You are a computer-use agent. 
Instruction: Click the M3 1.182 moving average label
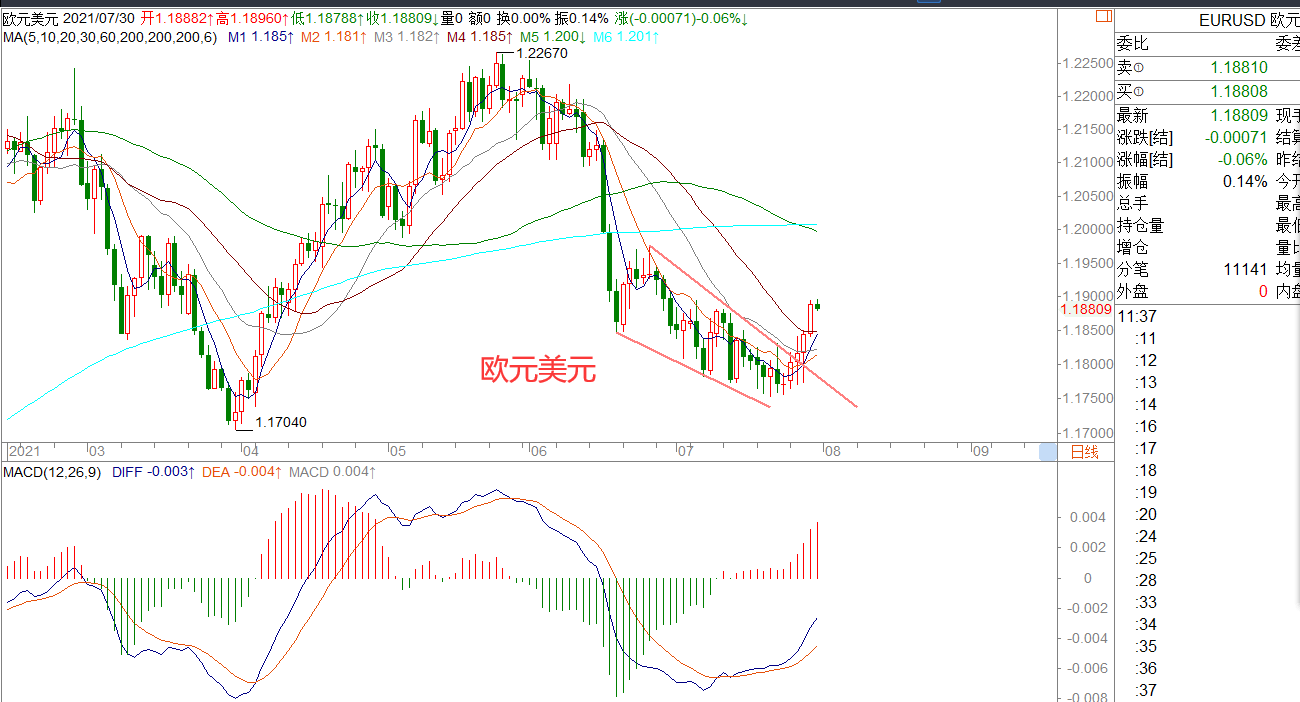(x=407, y=36)
